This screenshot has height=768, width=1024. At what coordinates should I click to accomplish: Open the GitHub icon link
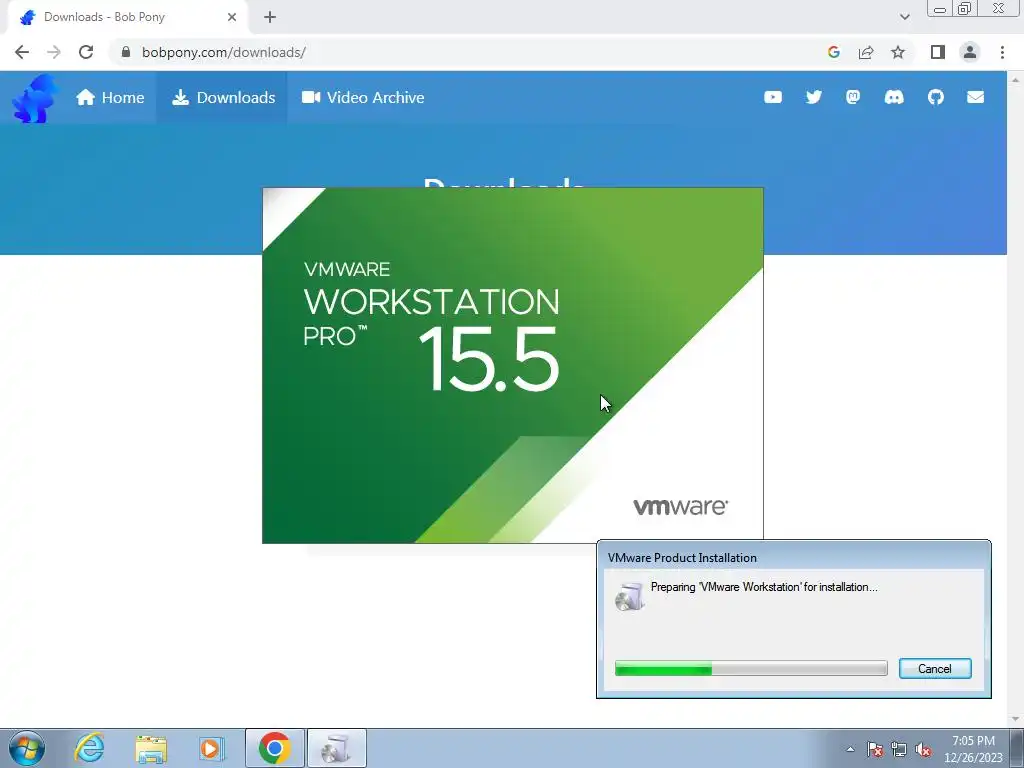click(935, 97)
